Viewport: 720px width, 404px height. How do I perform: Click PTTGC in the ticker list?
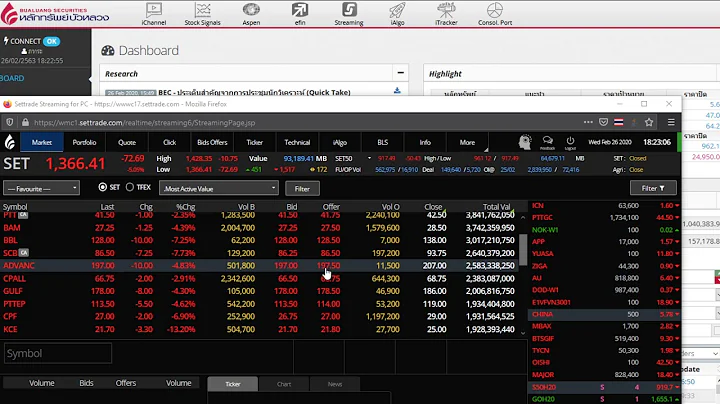pos(542,218)
